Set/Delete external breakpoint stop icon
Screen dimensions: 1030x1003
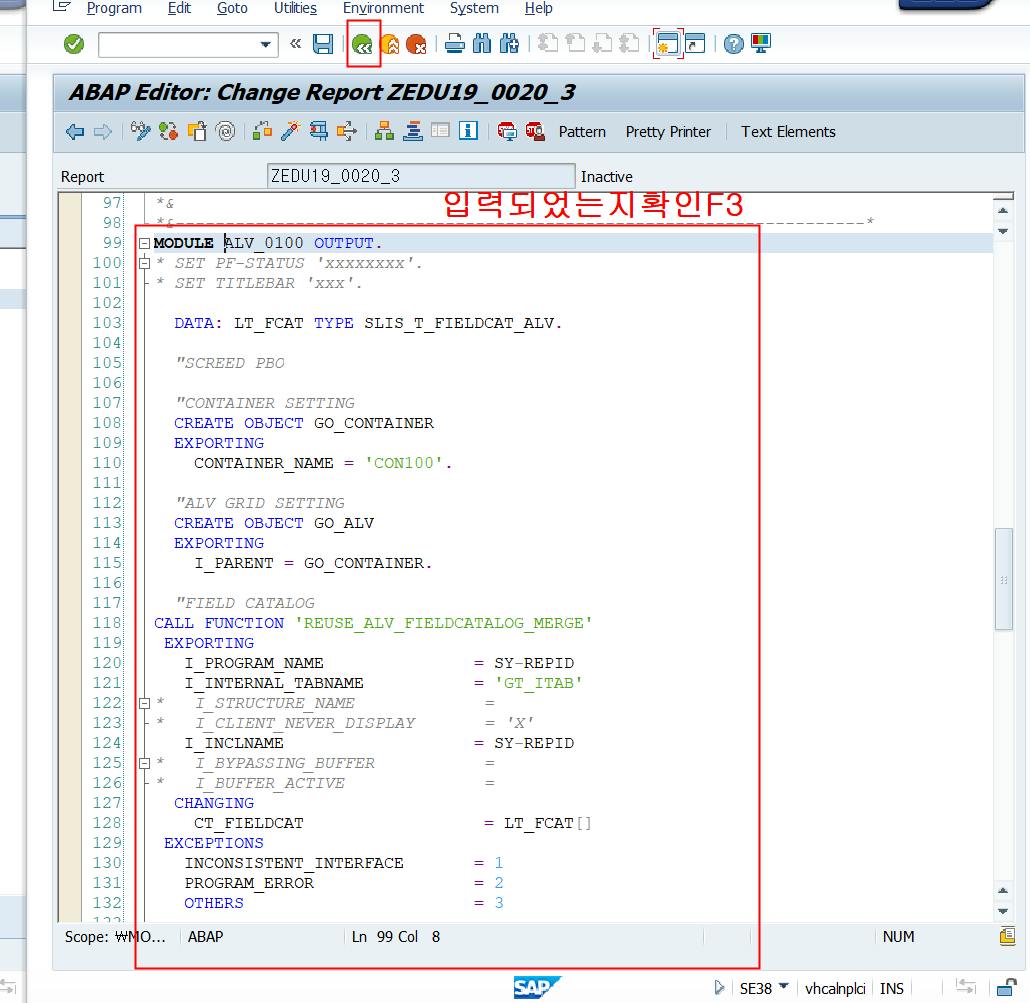(x=535, y=132)
